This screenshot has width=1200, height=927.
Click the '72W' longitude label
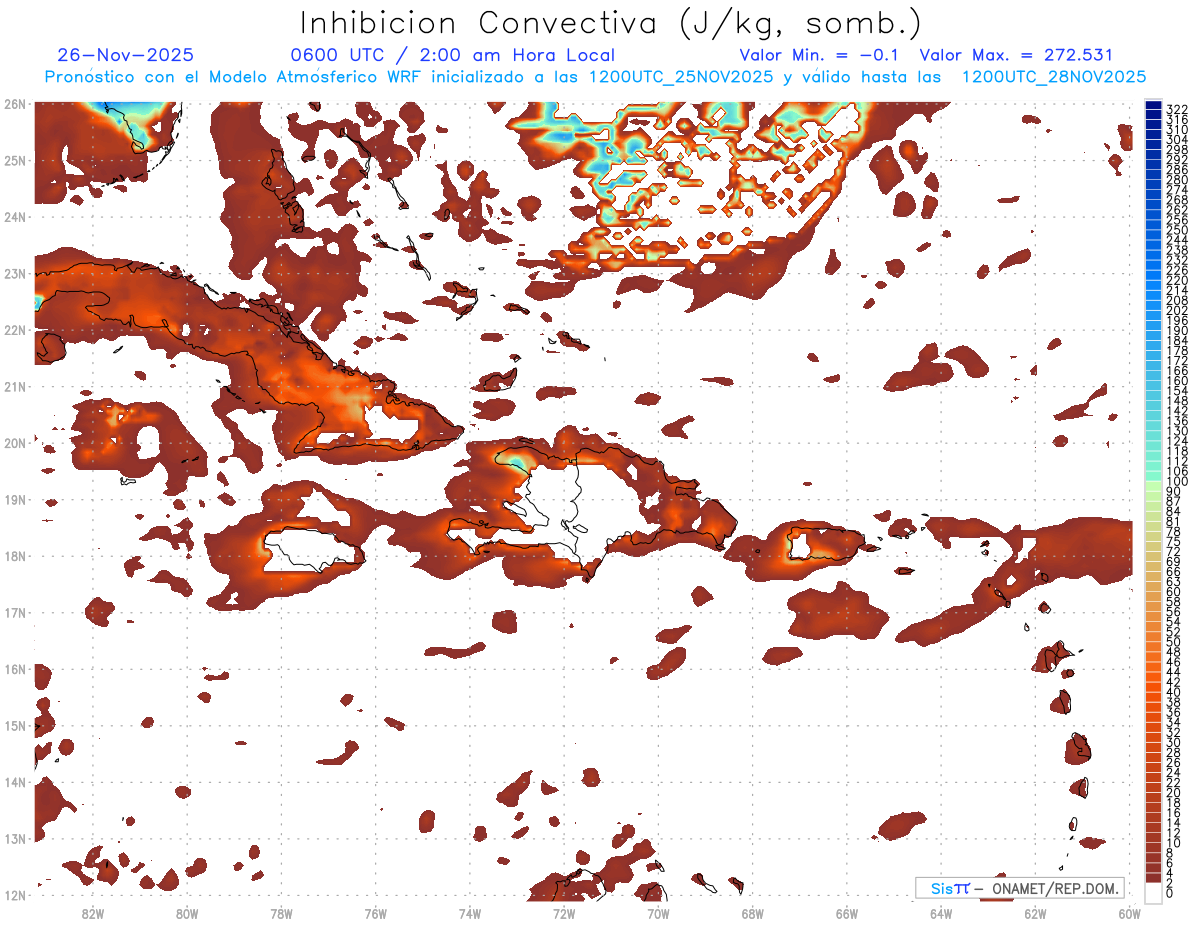(564, 913)
